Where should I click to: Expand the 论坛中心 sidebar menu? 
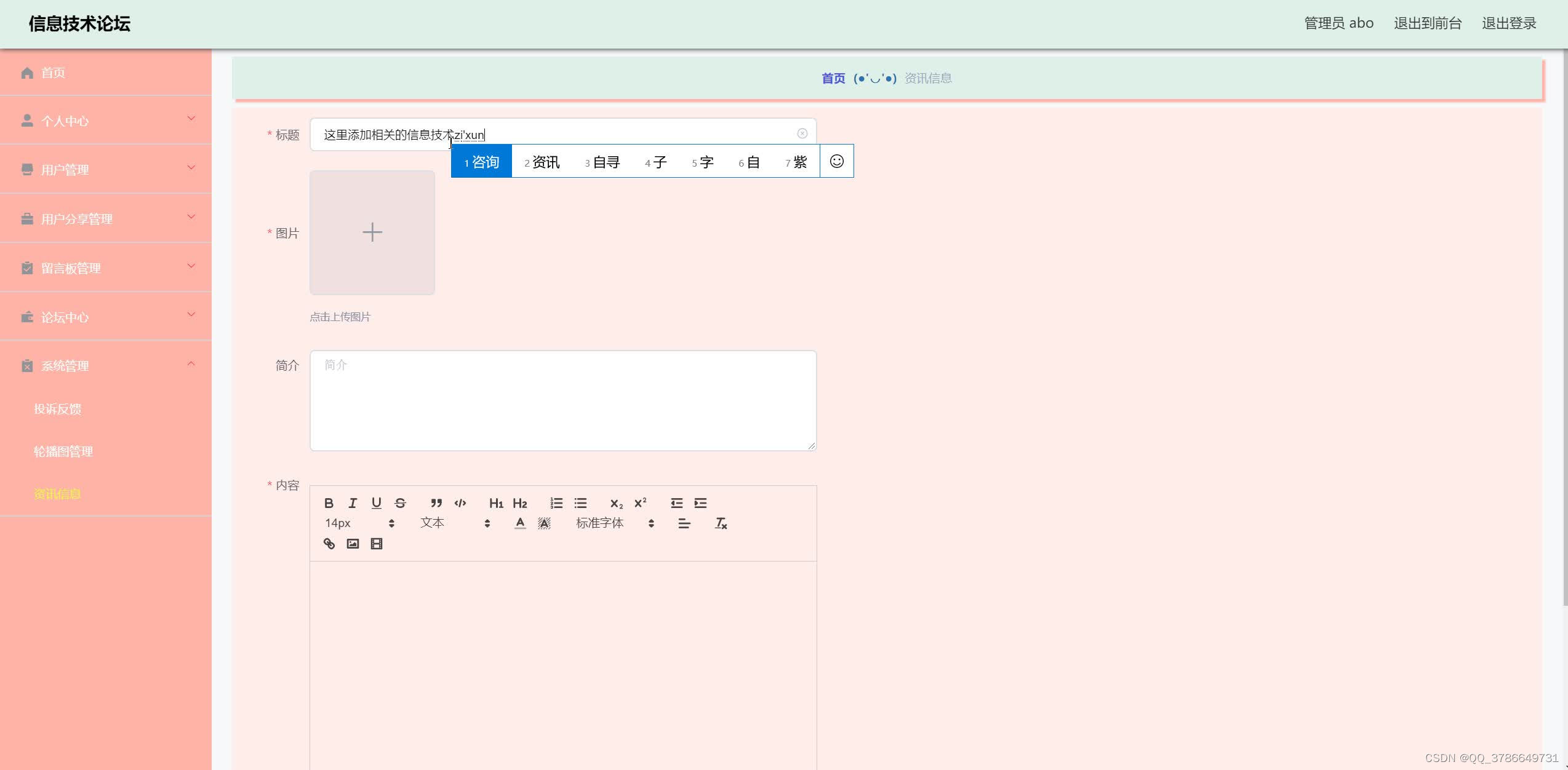(106, 317)
